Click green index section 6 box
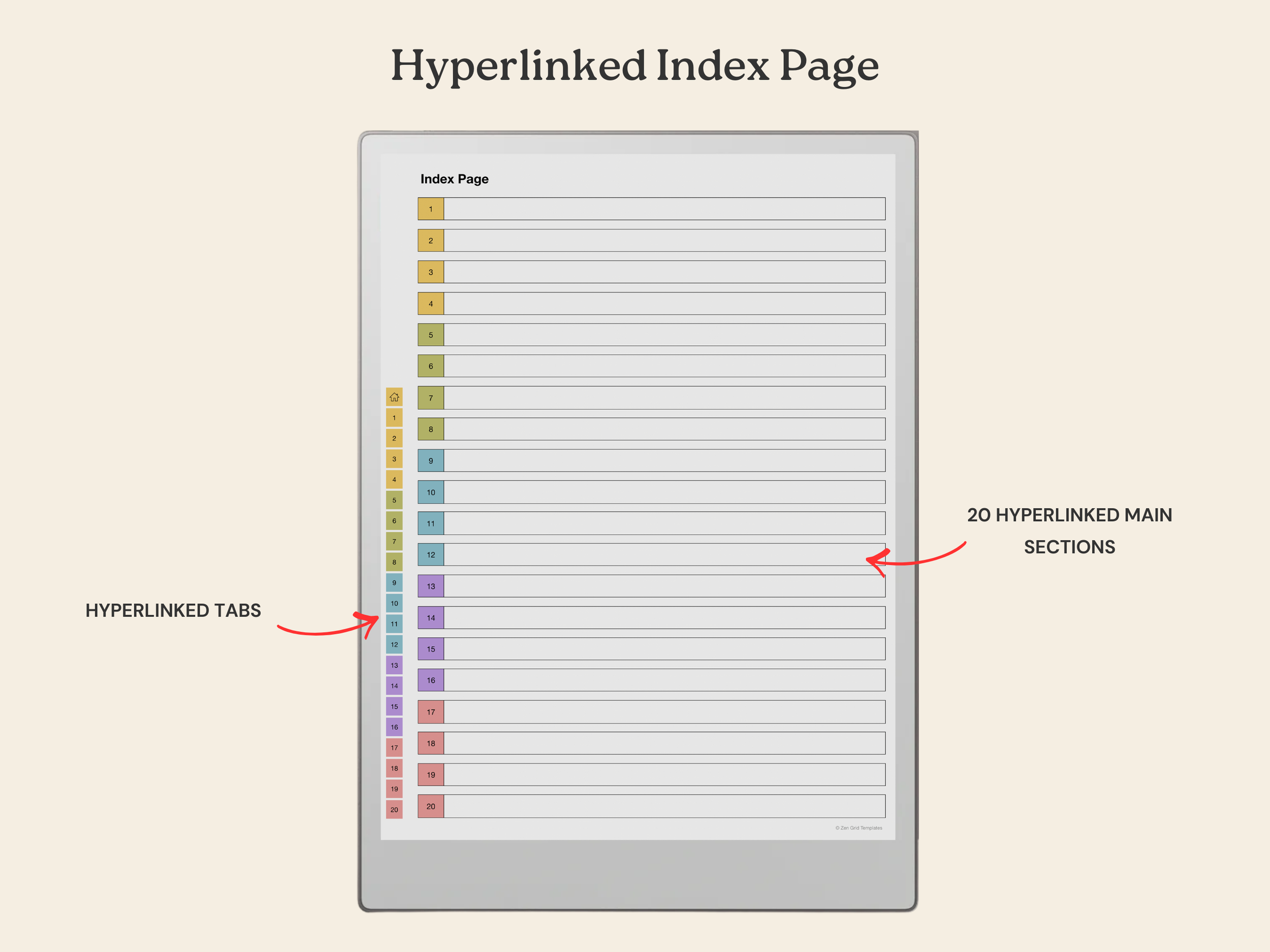1270x952 pixels. pos(431,366)
